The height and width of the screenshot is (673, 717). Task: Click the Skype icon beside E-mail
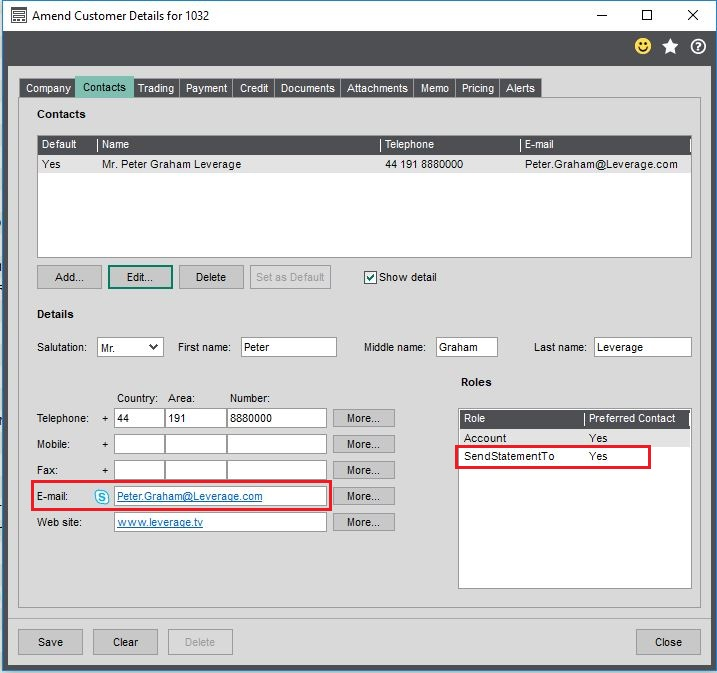pos(101,496)
